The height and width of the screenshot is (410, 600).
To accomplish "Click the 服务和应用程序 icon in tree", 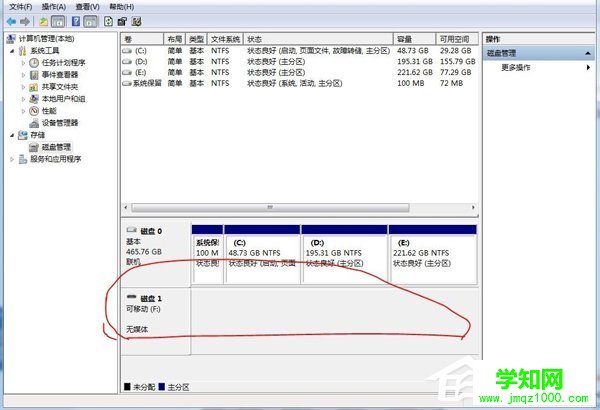I will coord(23,159).
